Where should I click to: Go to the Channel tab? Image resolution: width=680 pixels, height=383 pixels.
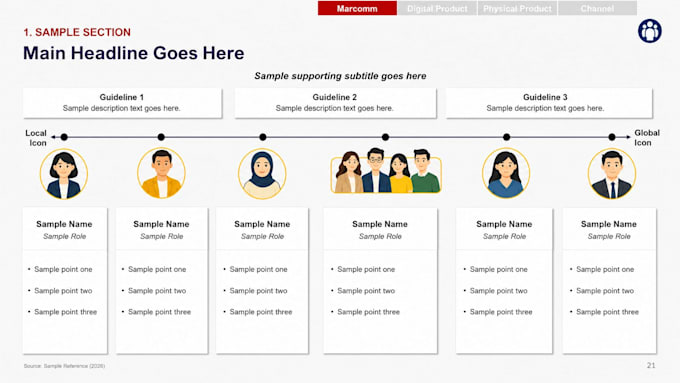(597, 8)
